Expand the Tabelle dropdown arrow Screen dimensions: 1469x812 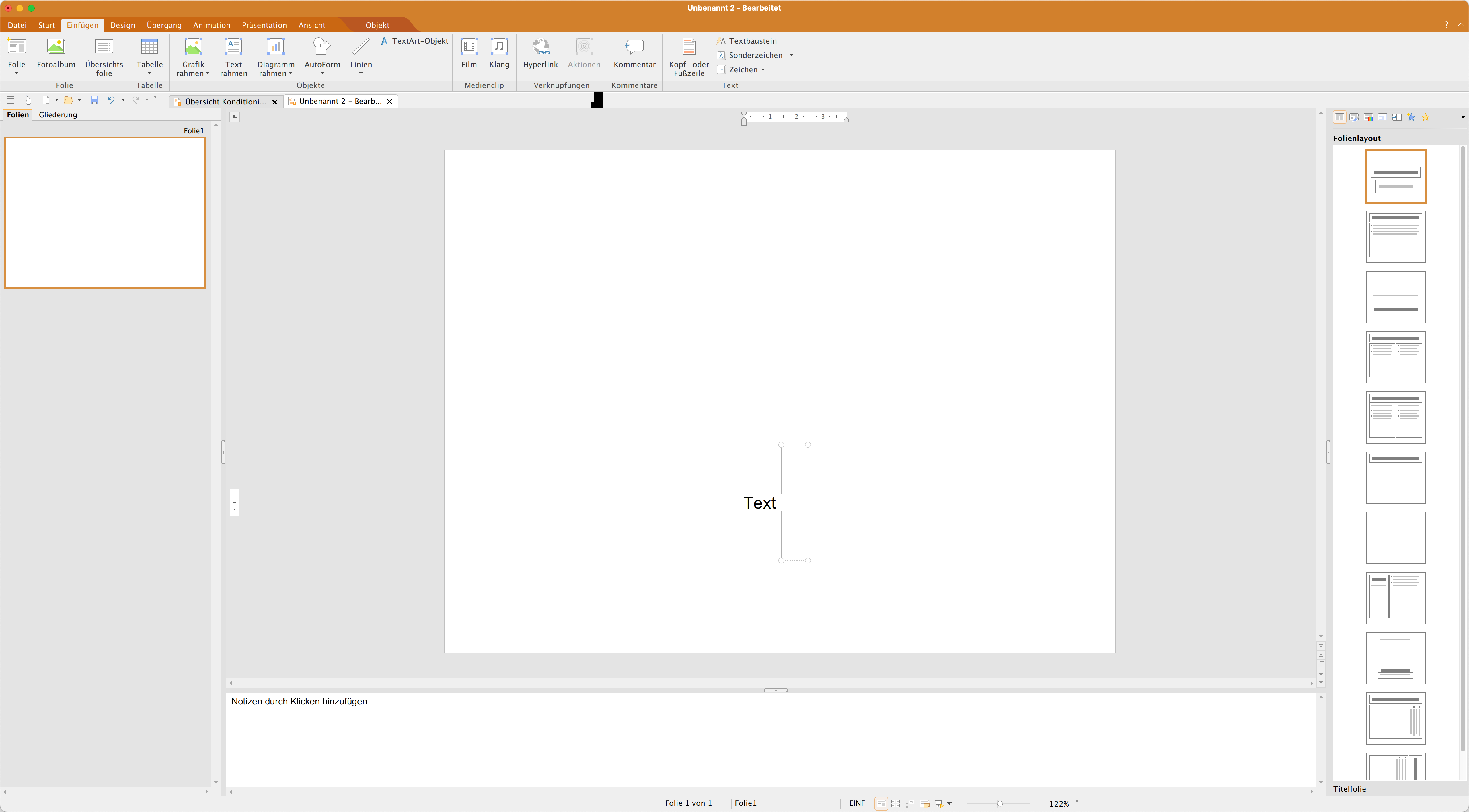pyautogui.click(x=149, y=73)
